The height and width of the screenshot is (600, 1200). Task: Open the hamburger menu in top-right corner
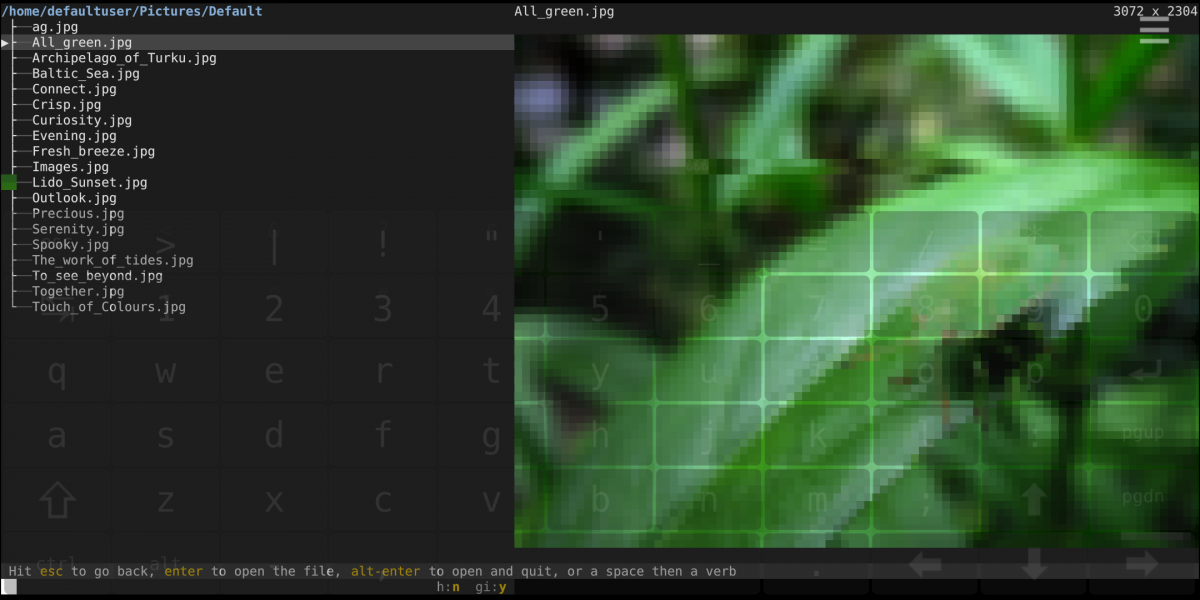click(x=1153, y=29)
